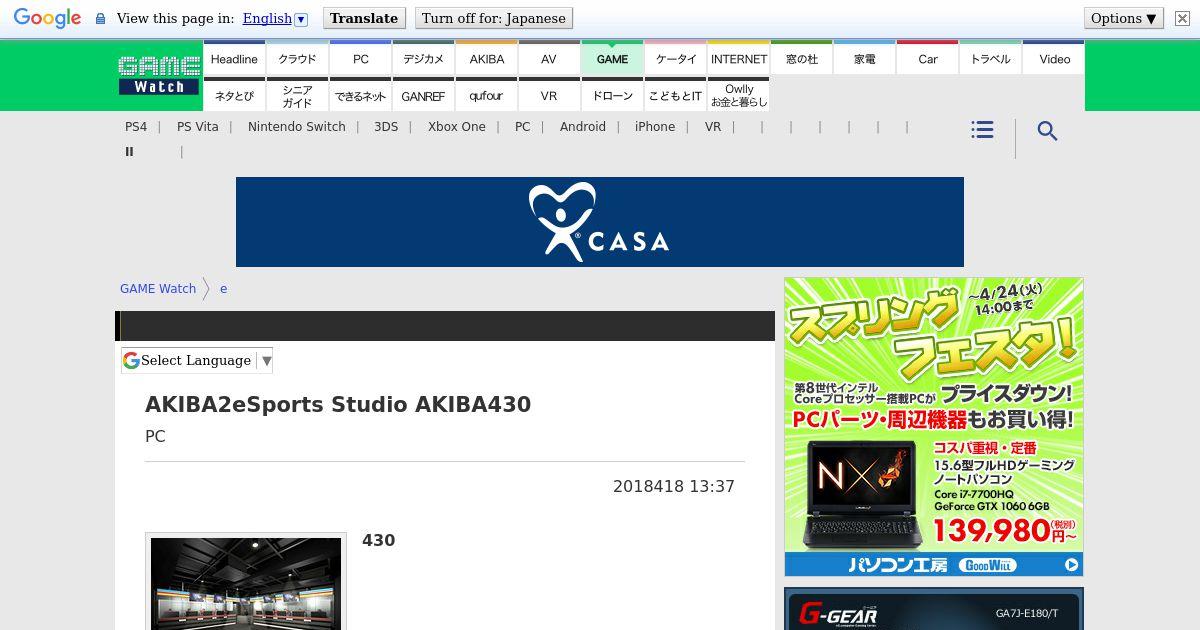
Task: Open the Options dropdown menu
Action: coord(1124,18)
